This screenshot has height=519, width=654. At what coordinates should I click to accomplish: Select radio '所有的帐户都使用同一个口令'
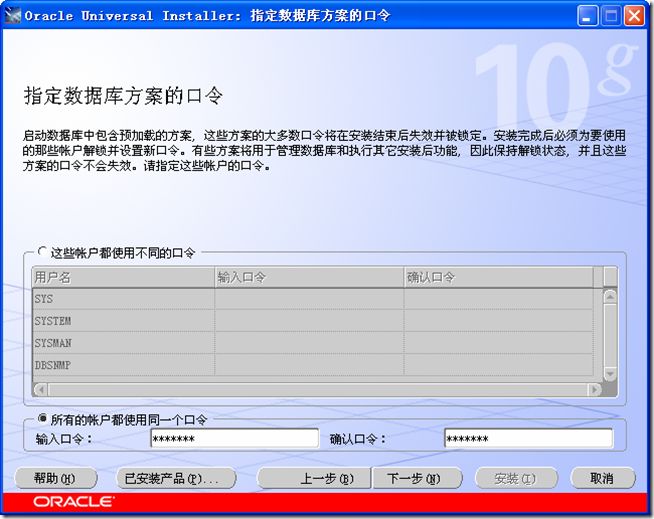[42, 418]
